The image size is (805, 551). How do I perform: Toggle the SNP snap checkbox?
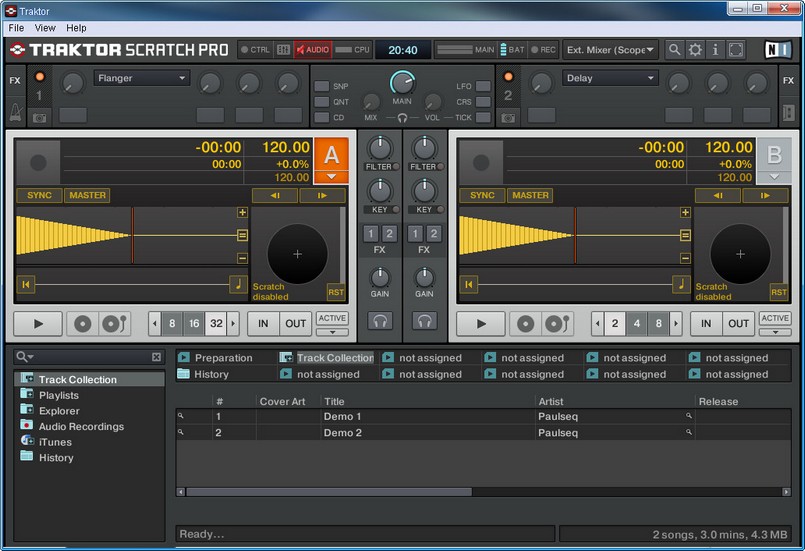point(322,87)
